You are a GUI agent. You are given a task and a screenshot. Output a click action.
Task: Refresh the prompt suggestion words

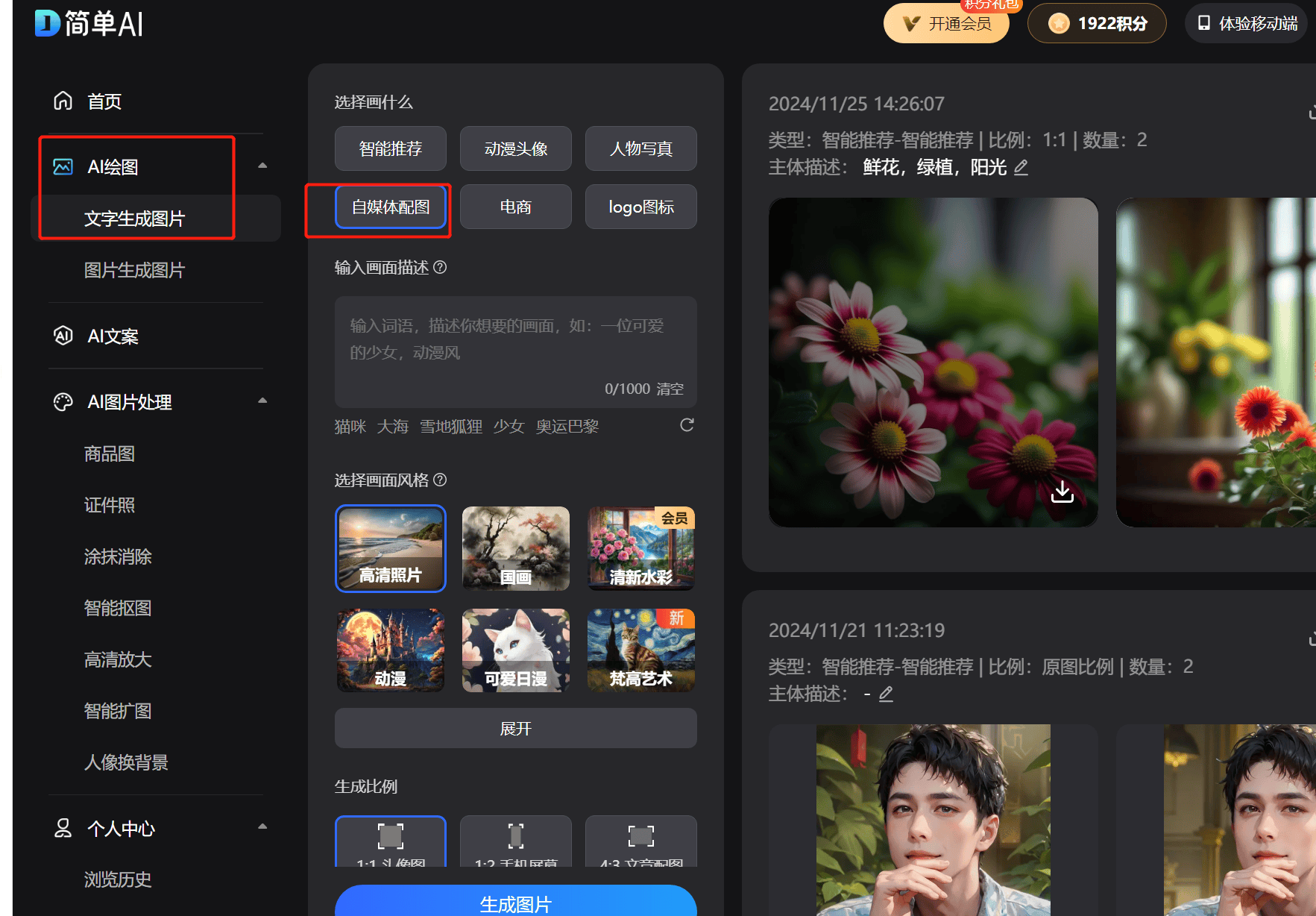pyautogui.click(x=687, y=424)
